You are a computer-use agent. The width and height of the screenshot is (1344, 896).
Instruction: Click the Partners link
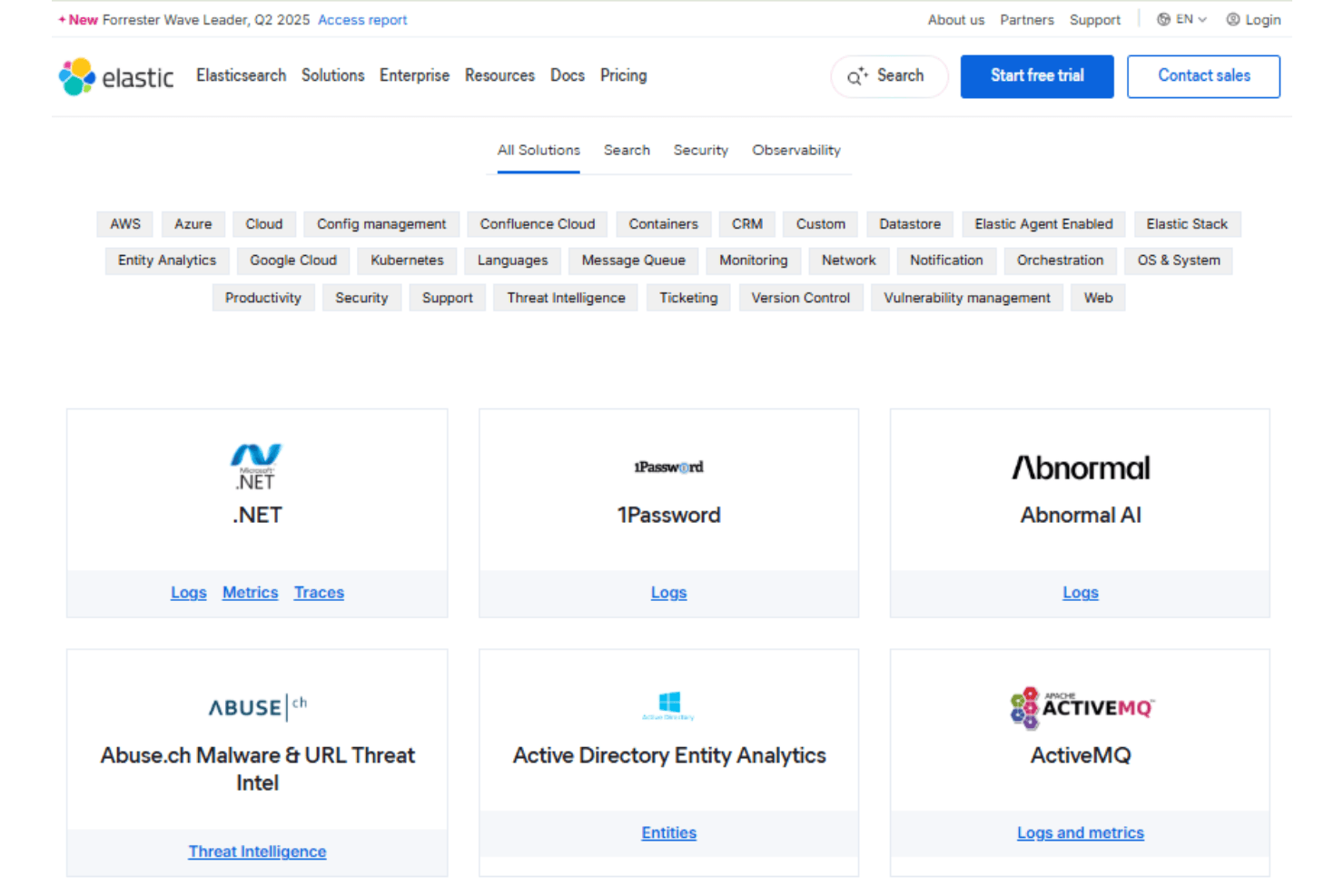click(x=1027, y=20)
